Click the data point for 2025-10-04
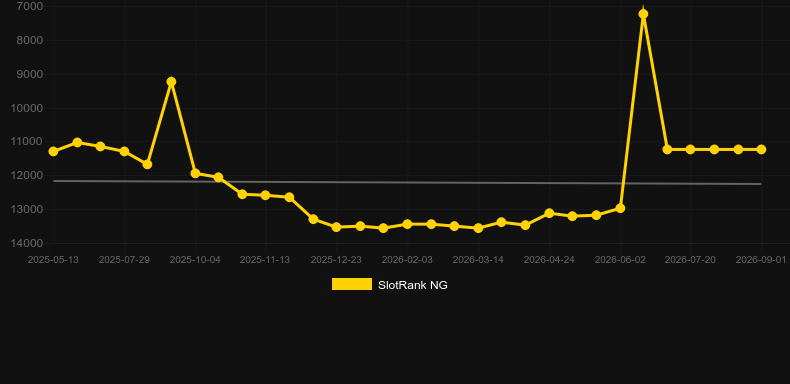 [x=195, y=173]
